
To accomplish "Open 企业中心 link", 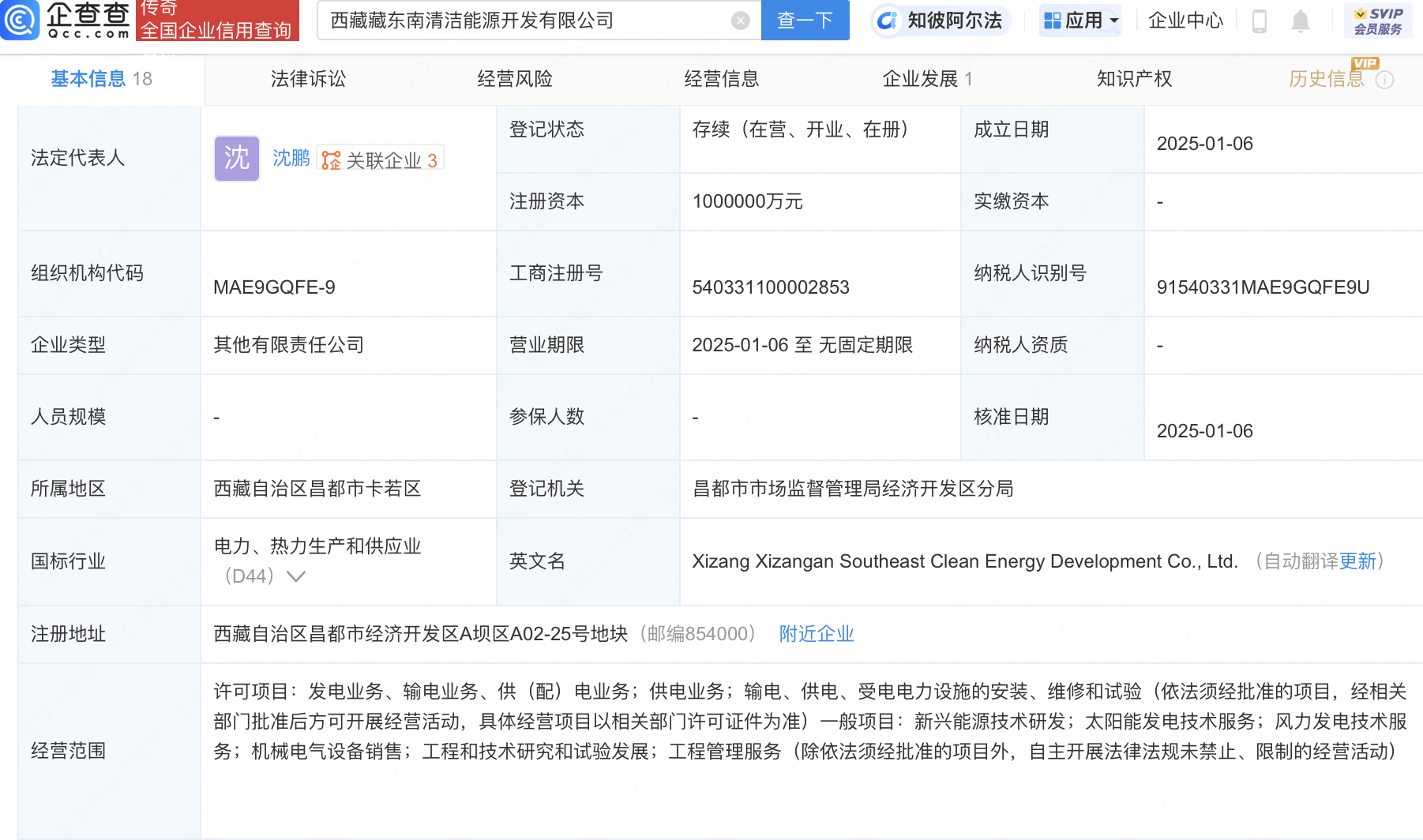I will tap(1185, 21).
